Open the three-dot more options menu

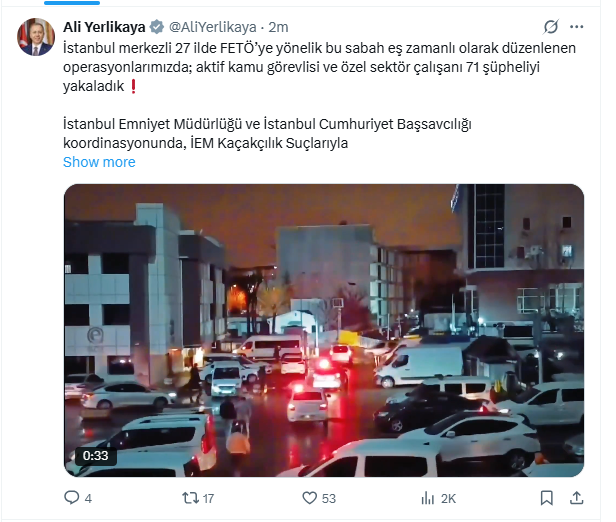(576, 27)
